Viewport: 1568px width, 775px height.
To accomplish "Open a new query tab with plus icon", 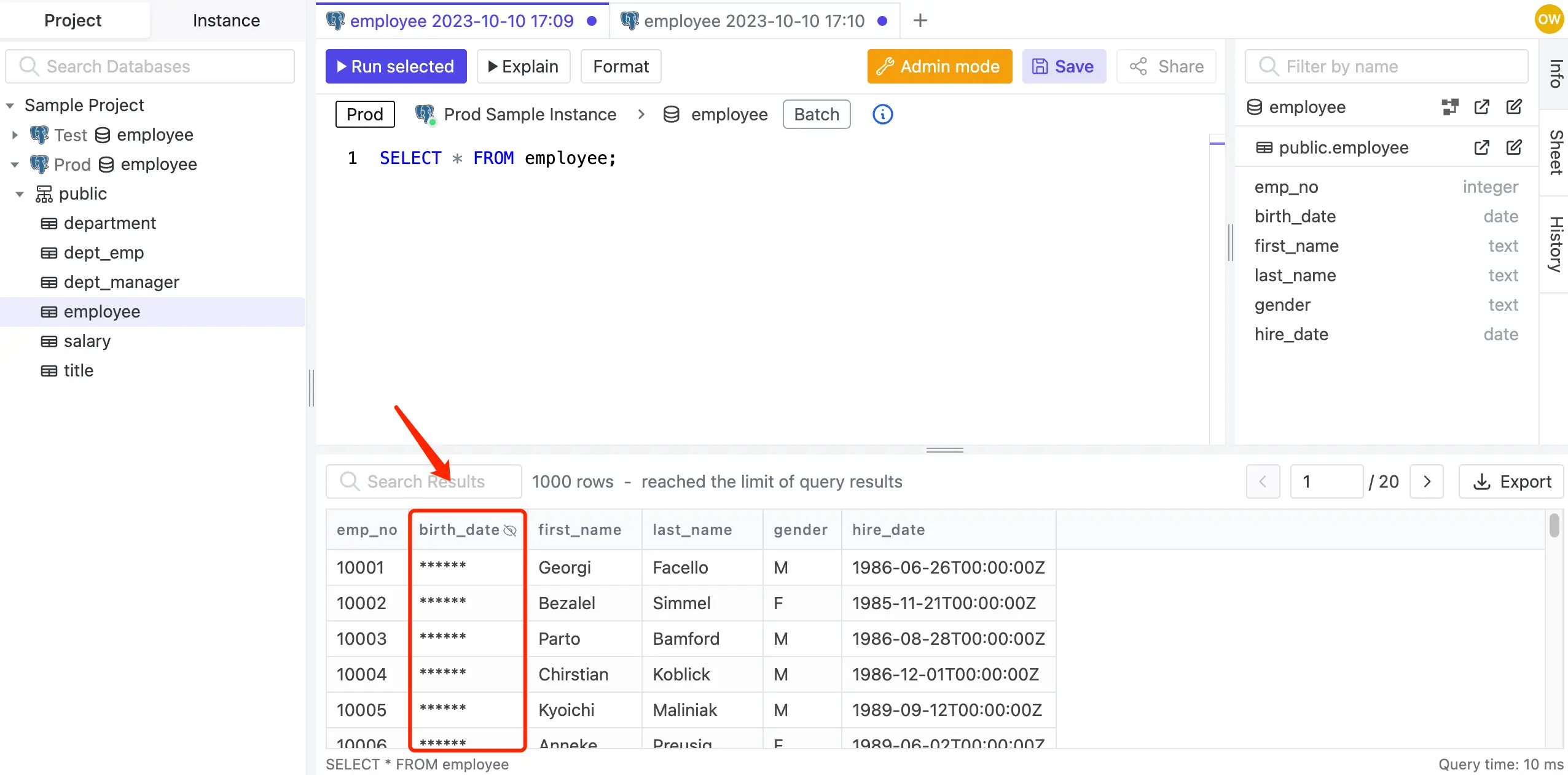I will tap(919, 20).
